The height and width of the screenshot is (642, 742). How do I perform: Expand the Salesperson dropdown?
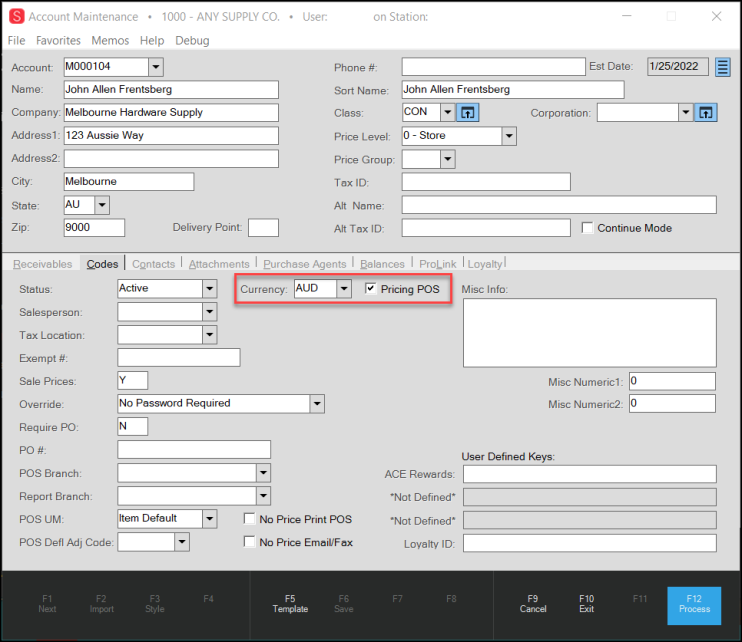point(210,312)
